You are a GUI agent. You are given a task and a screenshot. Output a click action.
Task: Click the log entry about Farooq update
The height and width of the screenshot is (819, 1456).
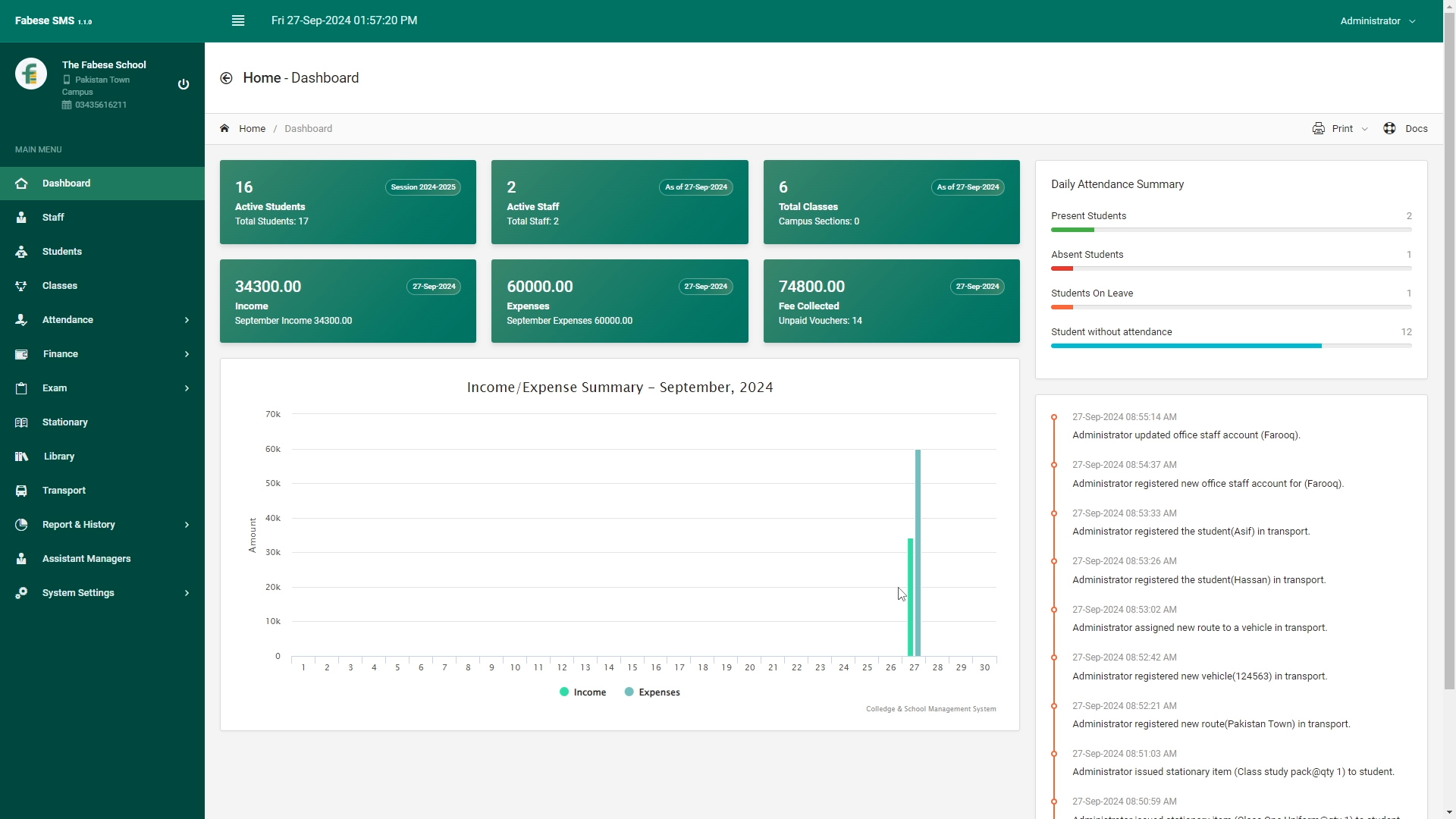click(x=1186, y=435)
